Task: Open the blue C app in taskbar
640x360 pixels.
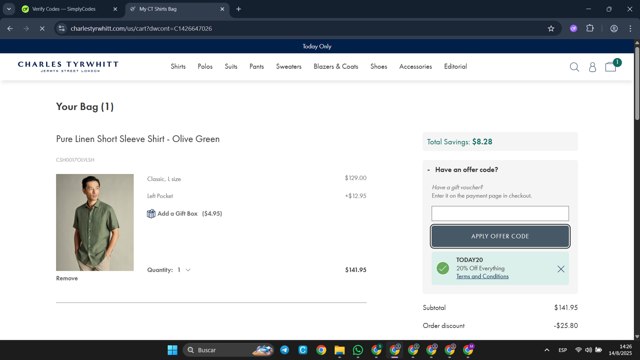Action: pyautogui.click(x=303, y=350)
